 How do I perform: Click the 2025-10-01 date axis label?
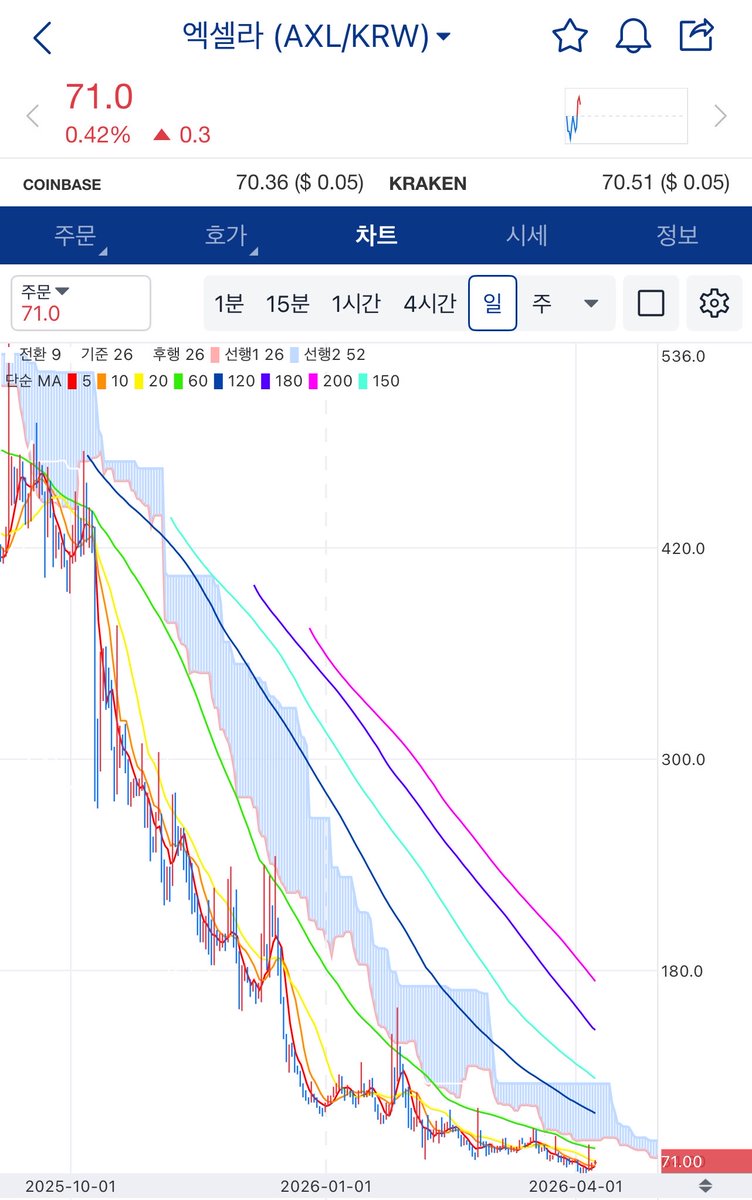tap(71, 1186)
